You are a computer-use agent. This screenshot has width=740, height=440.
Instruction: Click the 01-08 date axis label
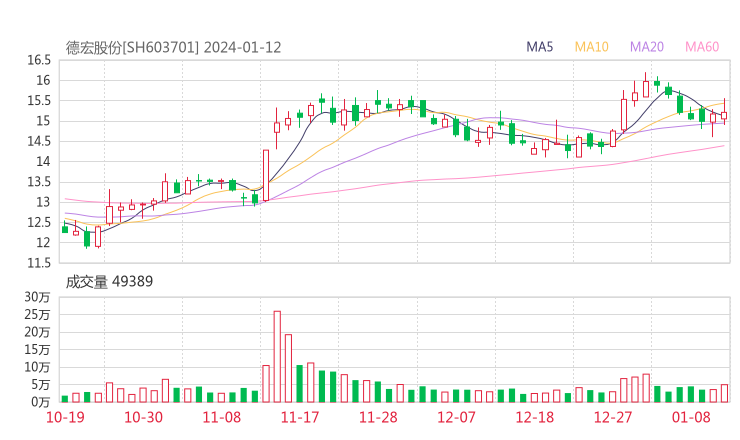click(691, 417)
